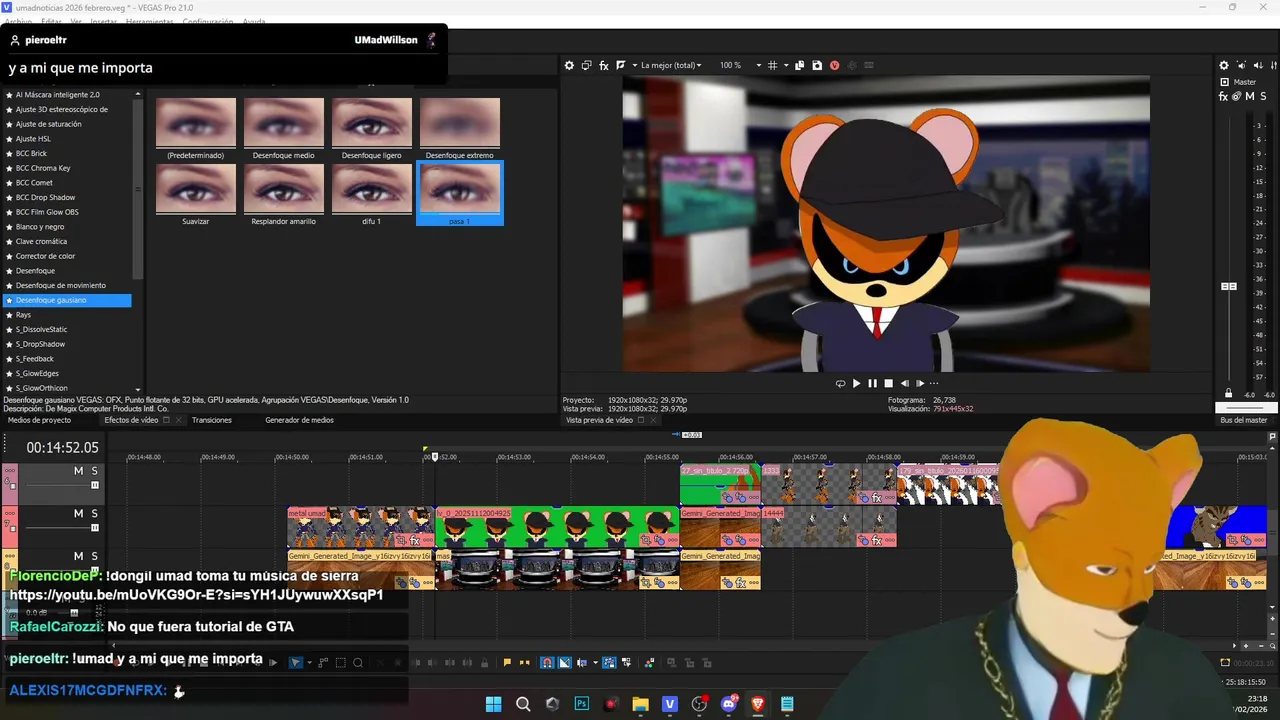The width and height of the screenshot is (1280, 720).
Task: Step to next frame under preview
Action: point(920,383)
